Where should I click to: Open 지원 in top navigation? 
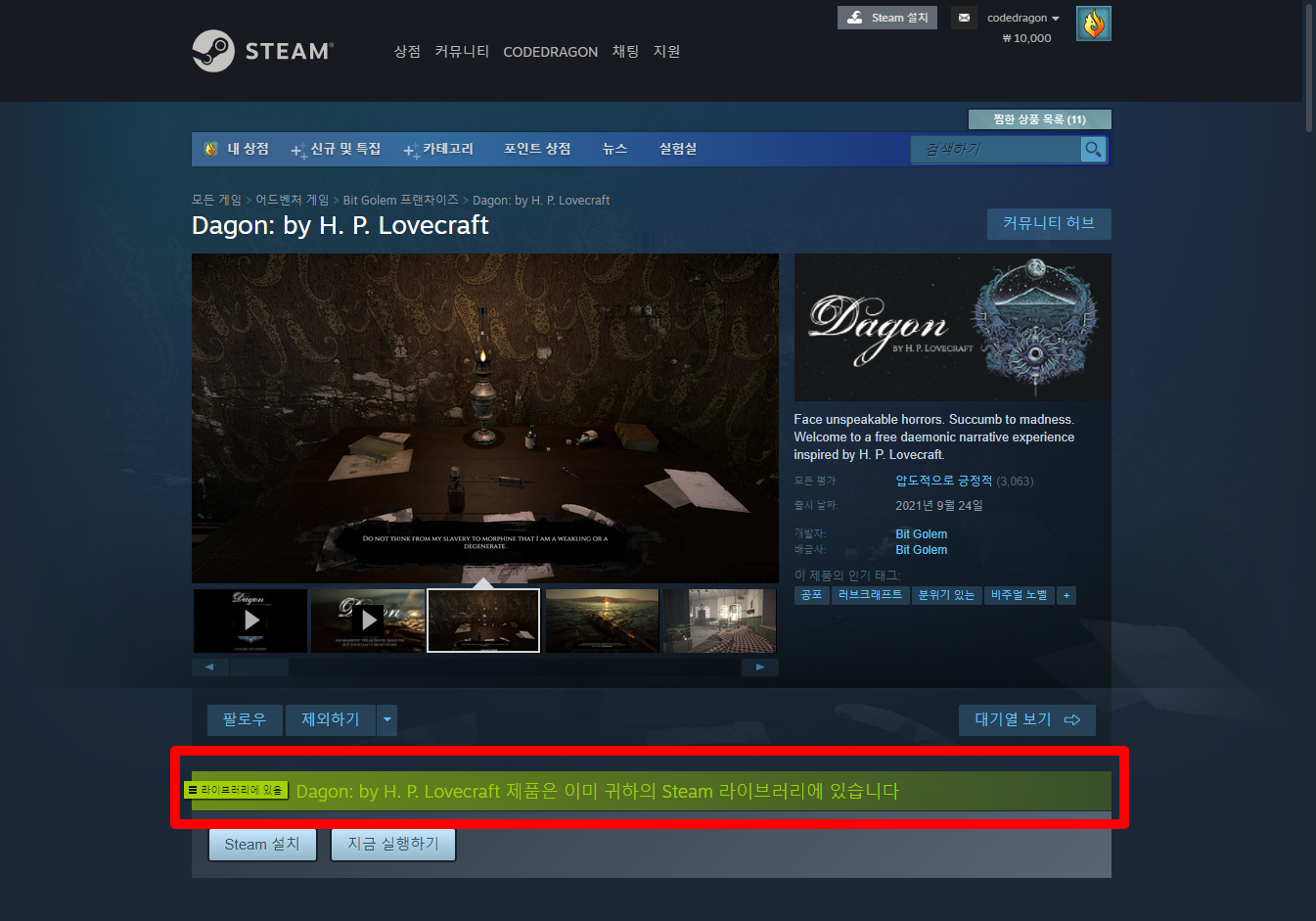(x=666, y=52)
